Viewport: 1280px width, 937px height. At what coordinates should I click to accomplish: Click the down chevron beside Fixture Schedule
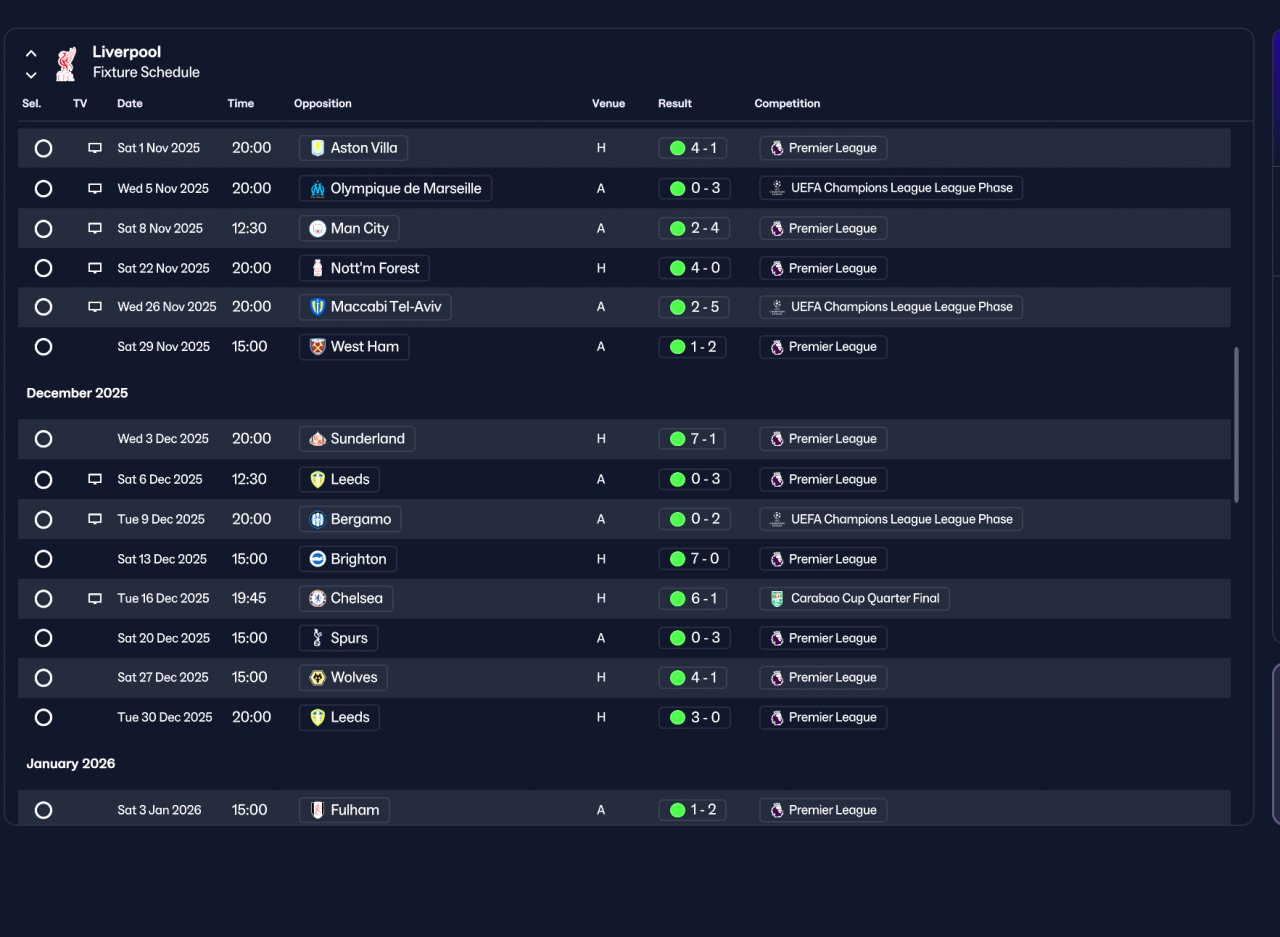click(31, 75)
